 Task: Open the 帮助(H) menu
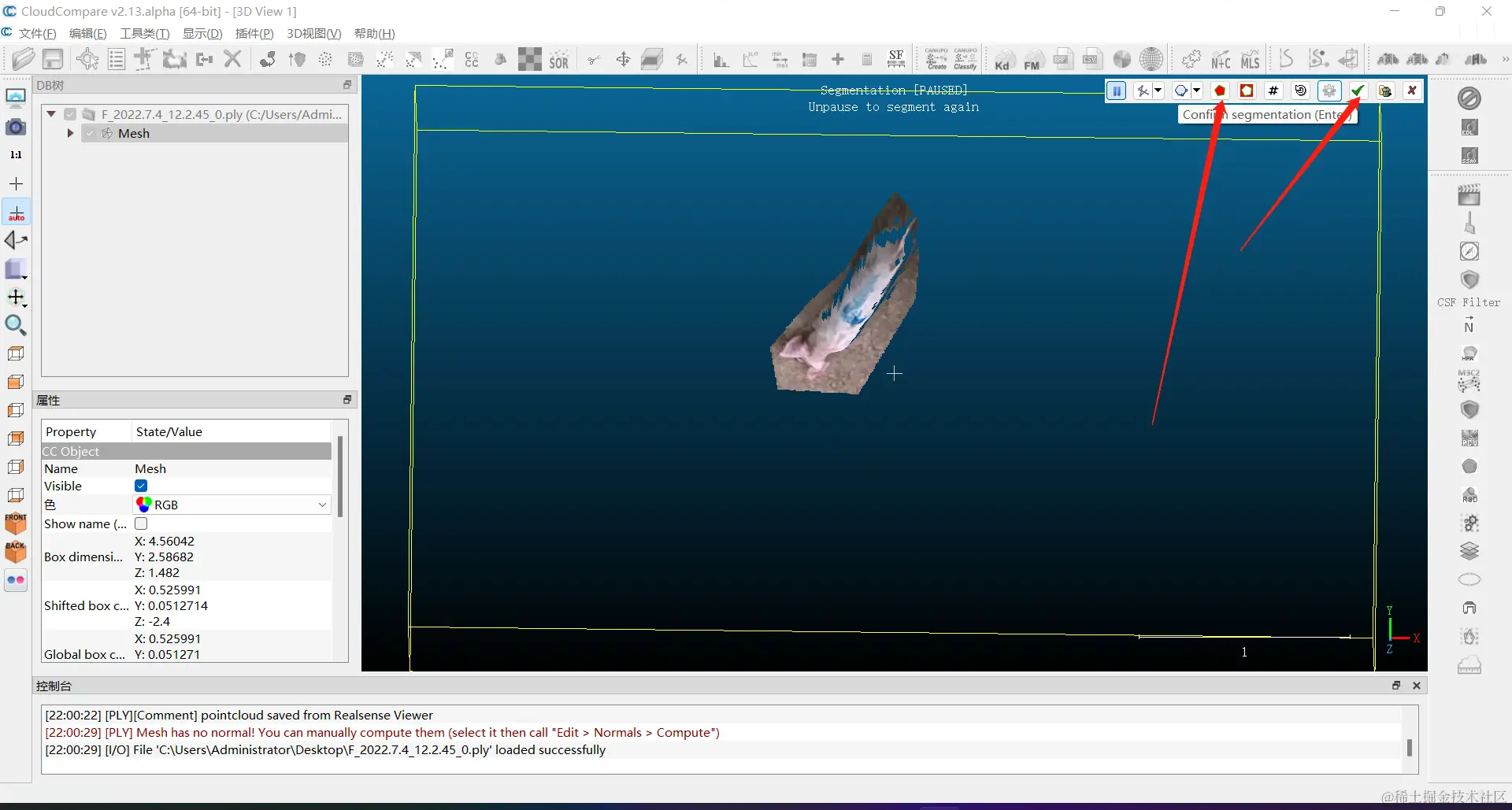(374, 34)
